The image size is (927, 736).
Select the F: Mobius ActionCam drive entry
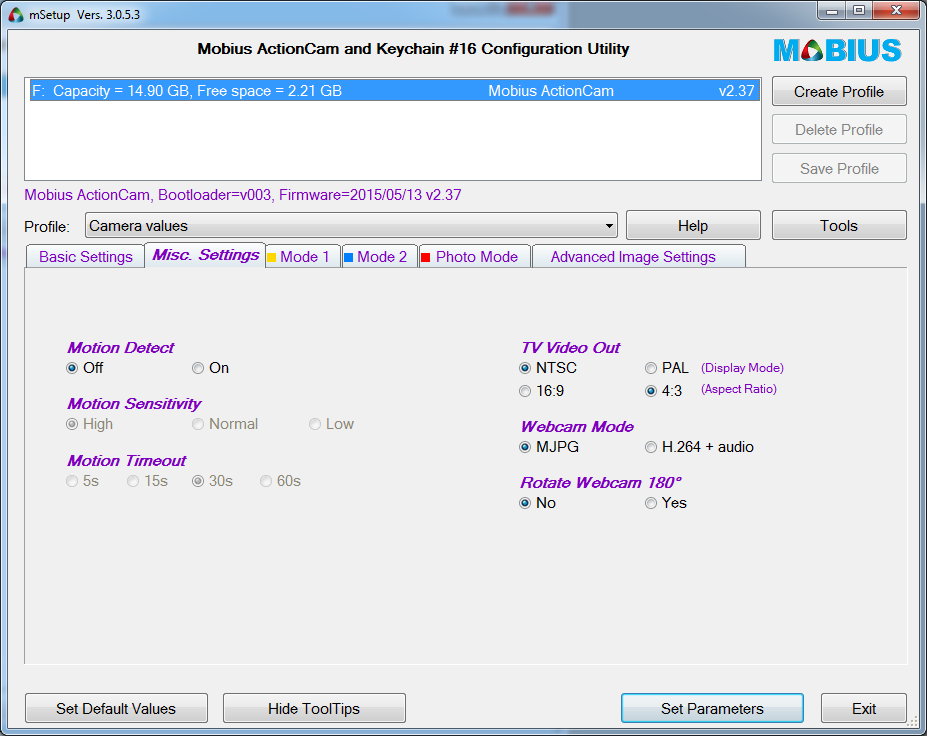pyautogui.click(x=394, y=91)
